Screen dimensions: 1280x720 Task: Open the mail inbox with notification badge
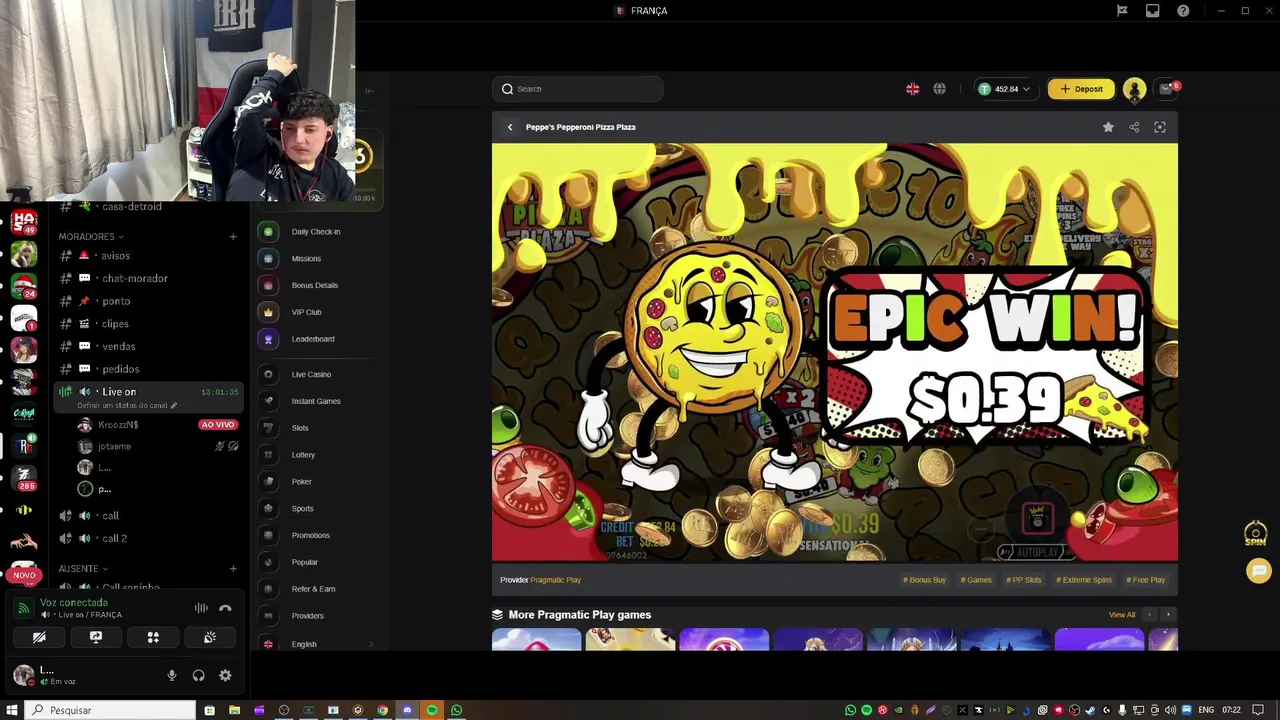coord(1167,89)
